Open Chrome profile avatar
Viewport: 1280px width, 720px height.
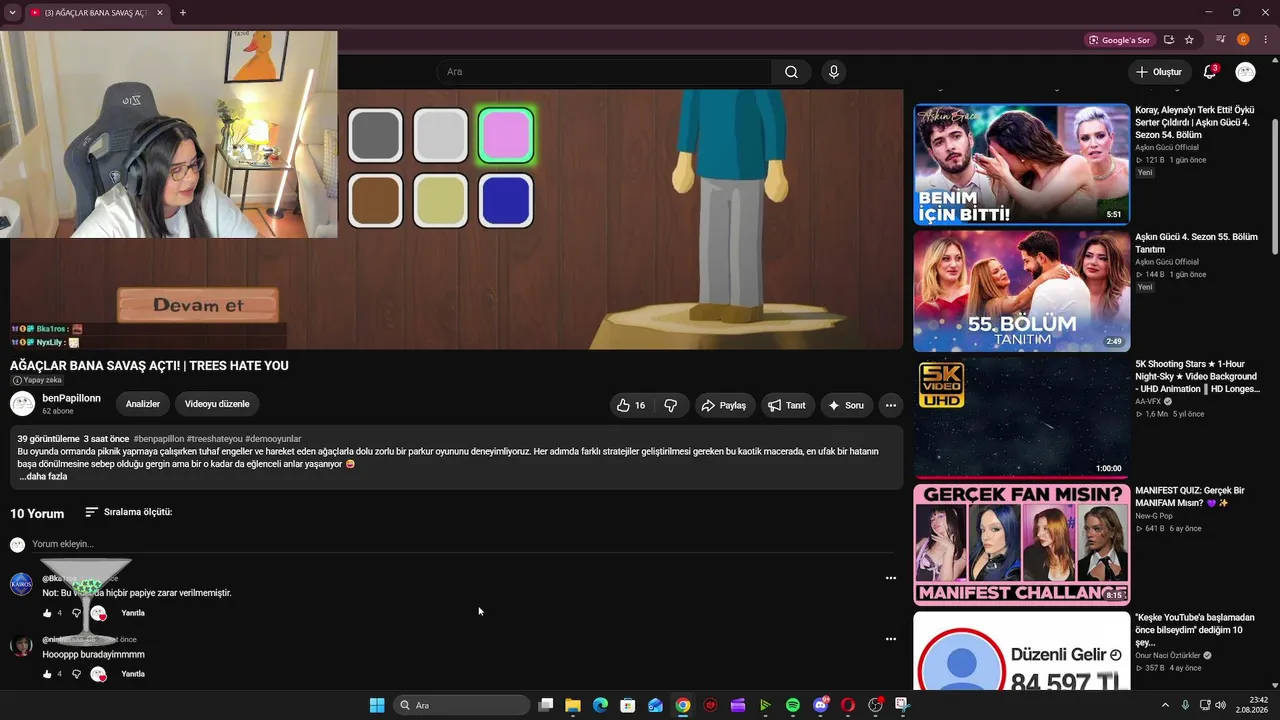pyautogui.click(x=1243, y=40)
